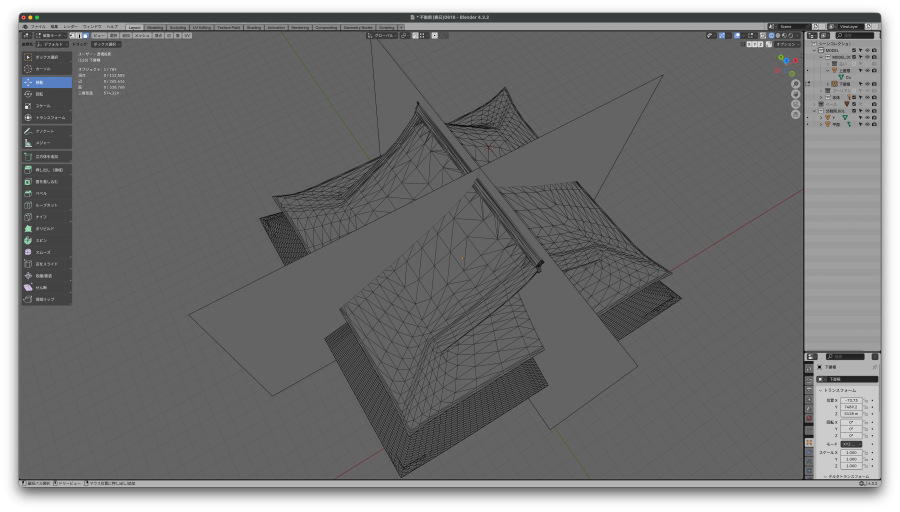Click the zoom magnifier viewport gizmo
Image resolution: width=900 pixels, height=512 pixels.
795,85
